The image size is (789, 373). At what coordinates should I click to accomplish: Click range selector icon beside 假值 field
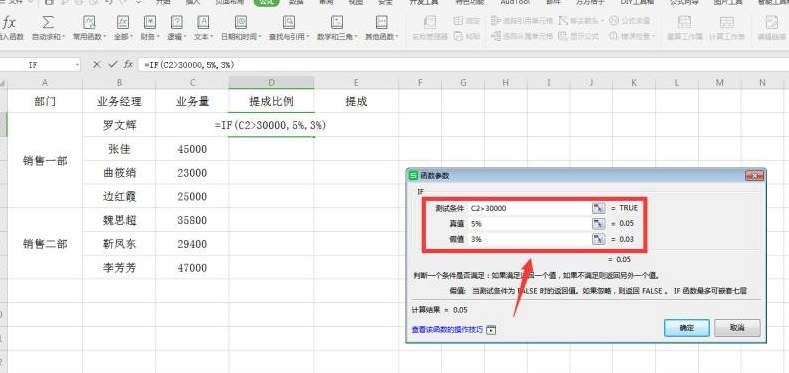pyautogui.click(x=598, y=239)
